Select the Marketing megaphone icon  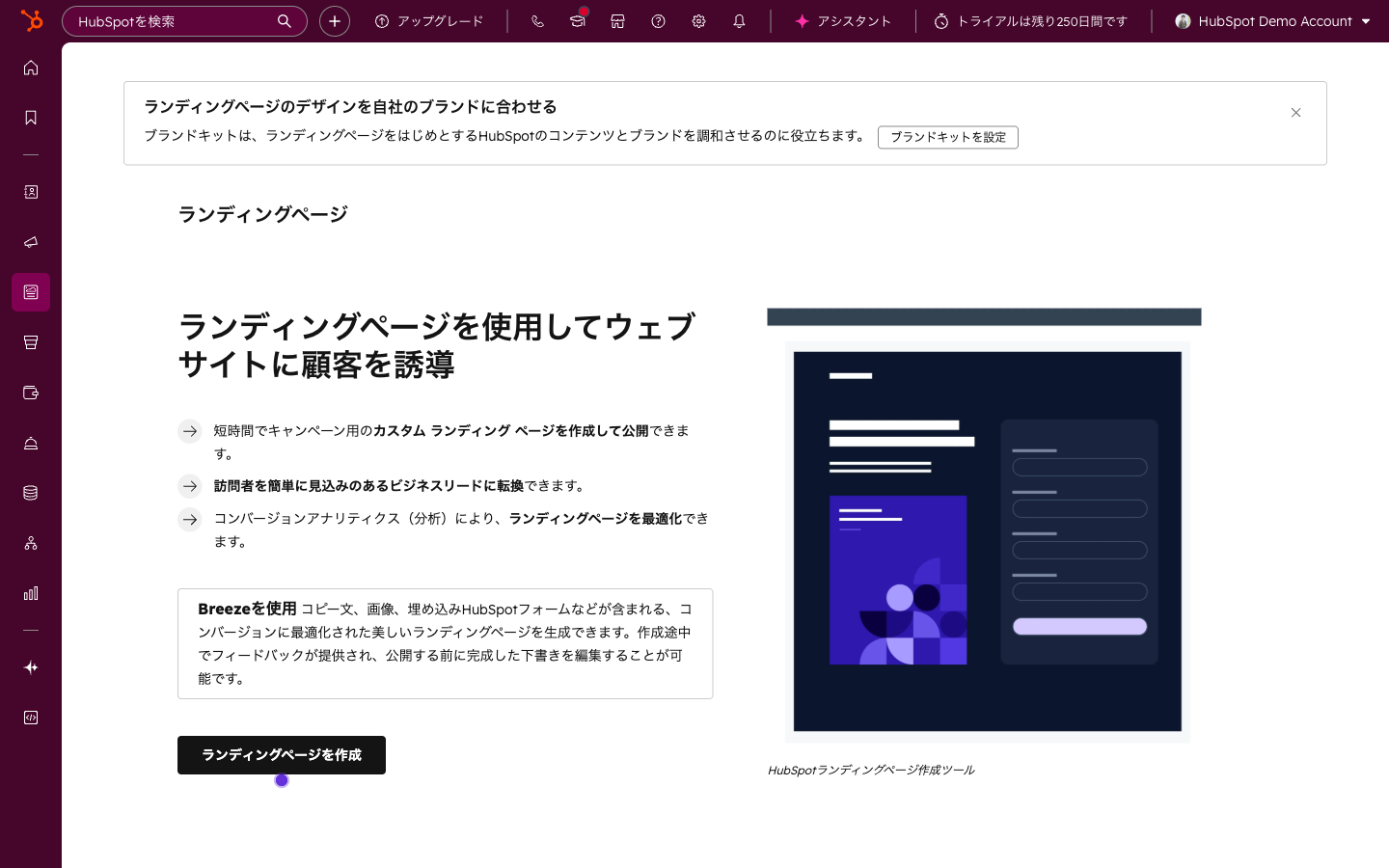coord(31,242)
